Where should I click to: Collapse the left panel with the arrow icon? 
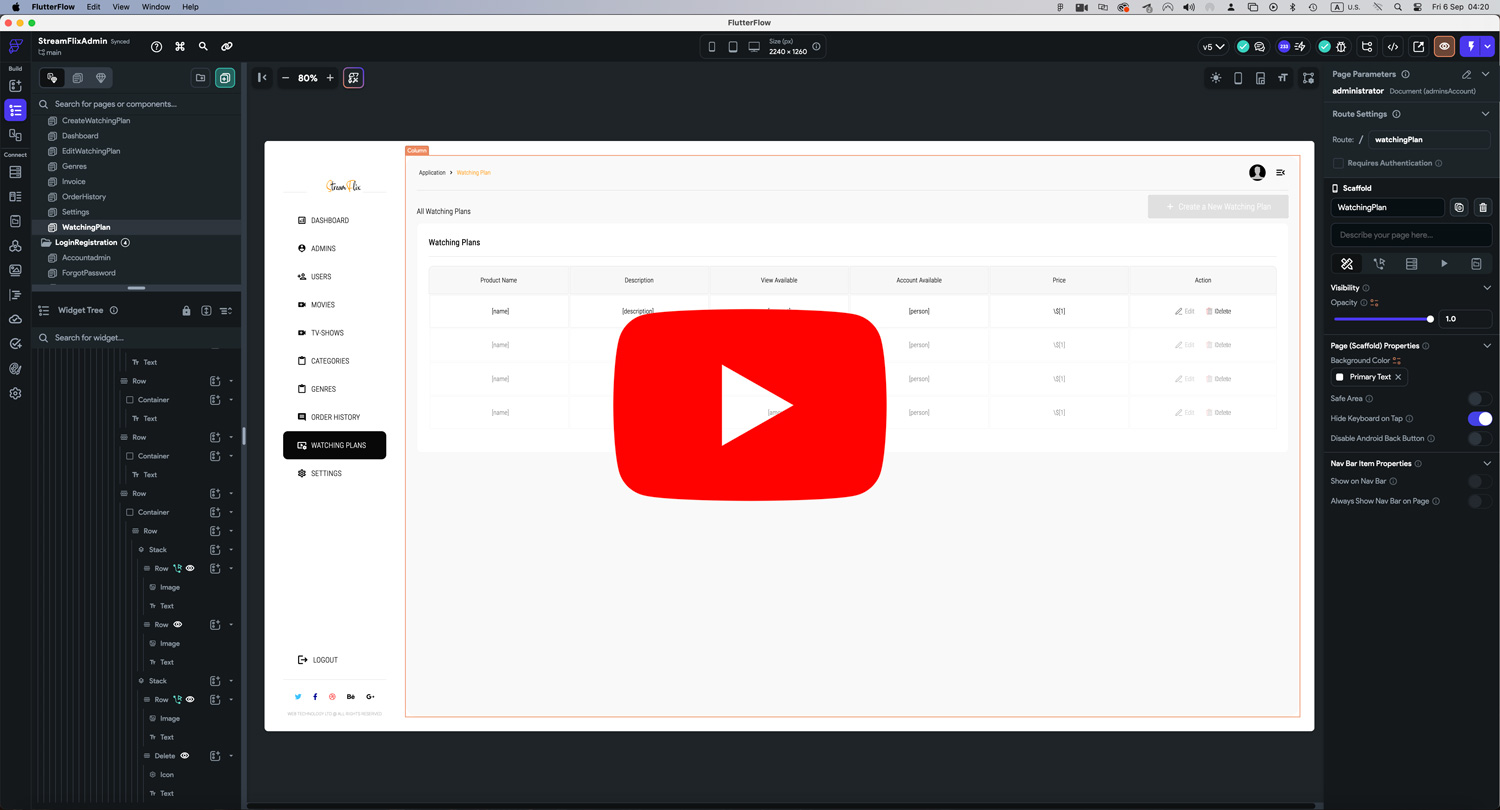[x=262, y=78]
